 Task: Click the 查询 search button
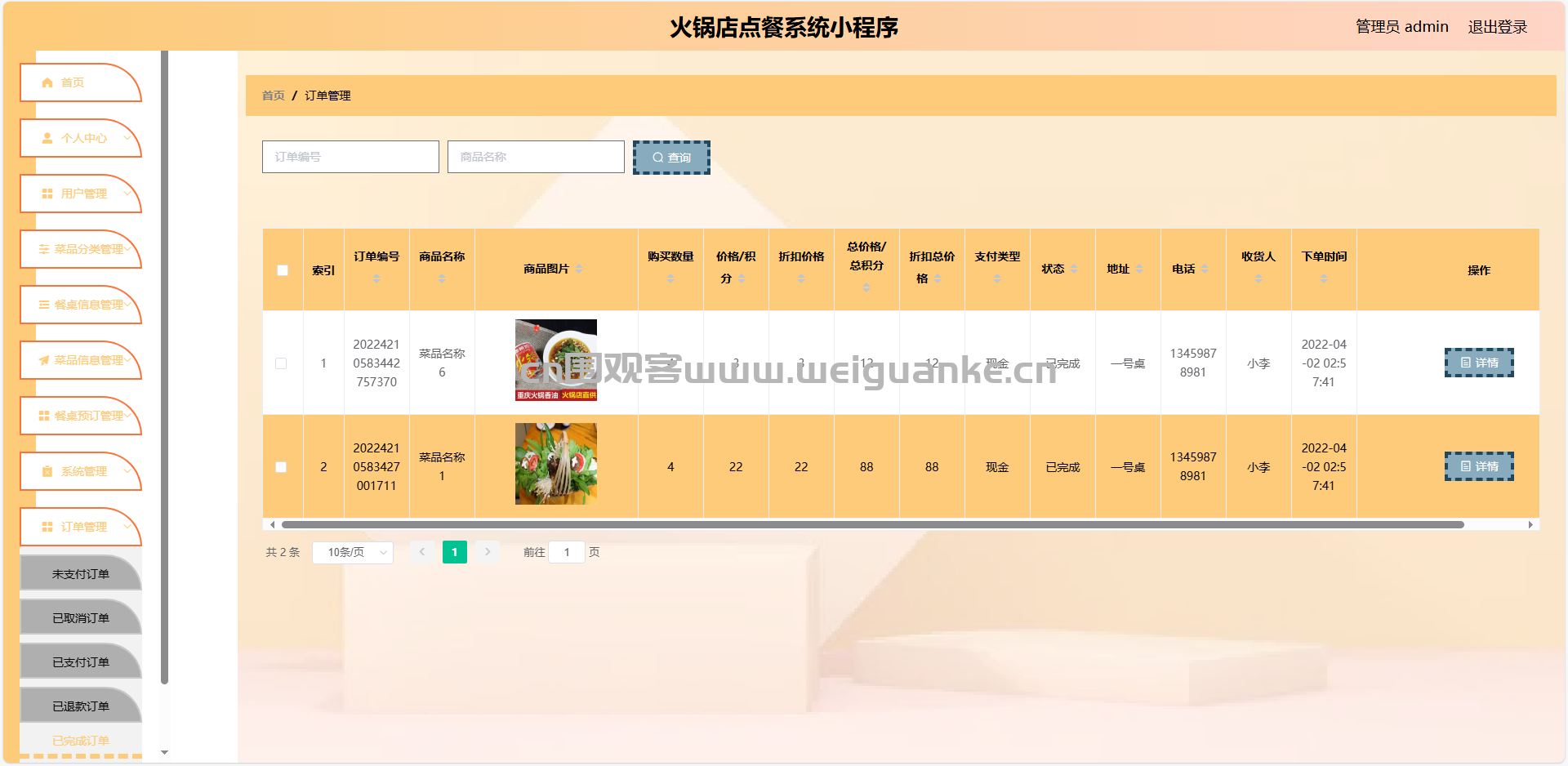(x=671, y=158)
